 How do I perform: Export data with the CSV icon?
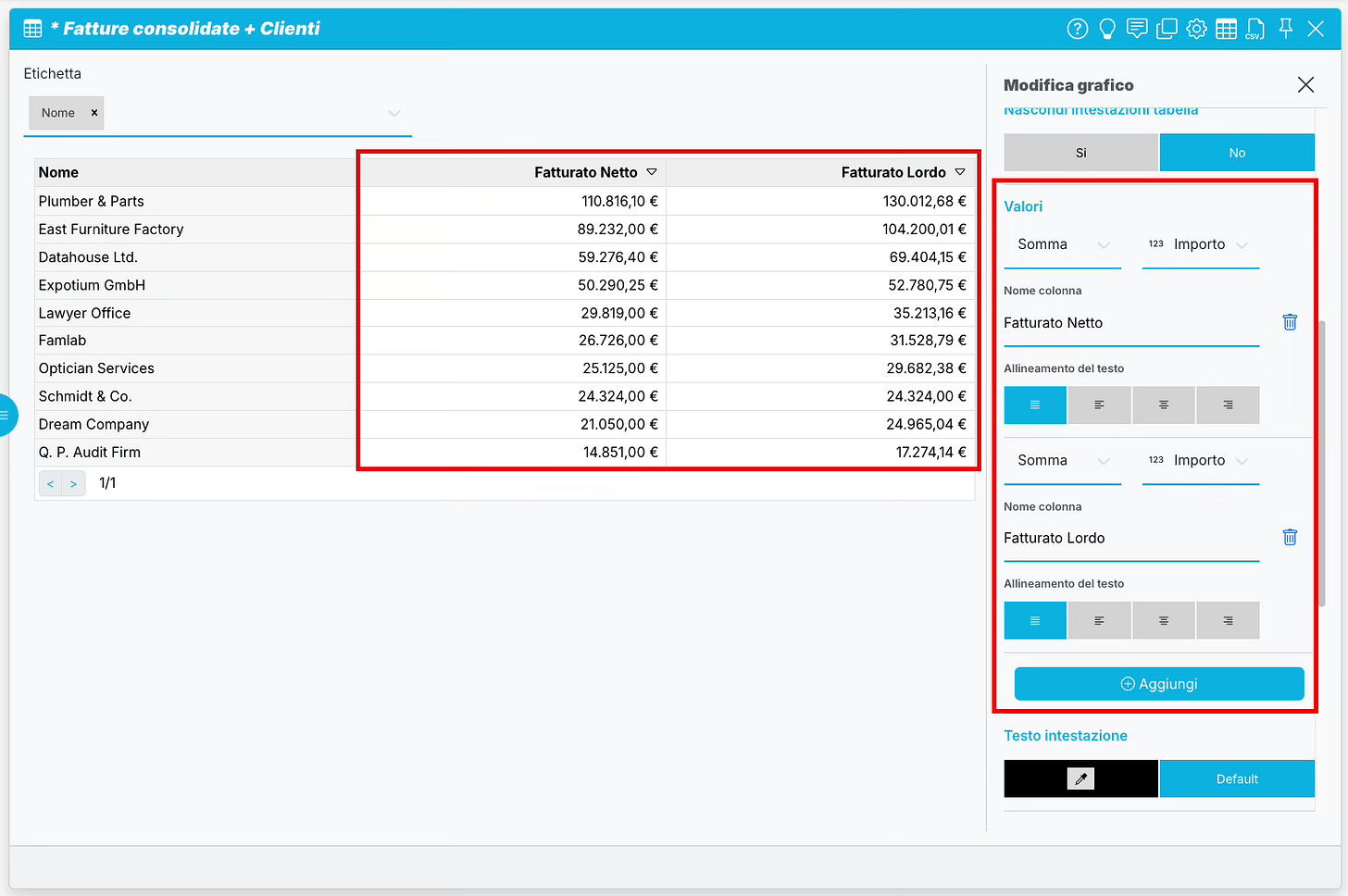1255,29
